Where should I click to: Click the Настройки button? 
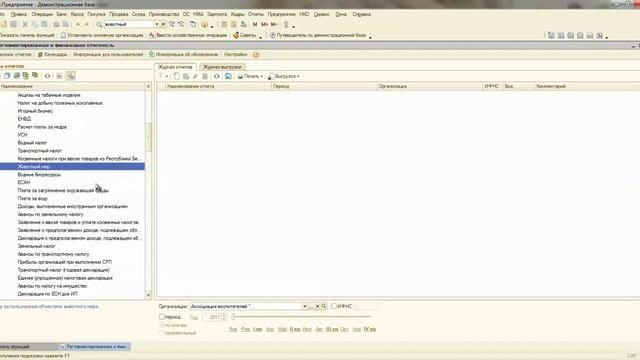pos(236,55)
